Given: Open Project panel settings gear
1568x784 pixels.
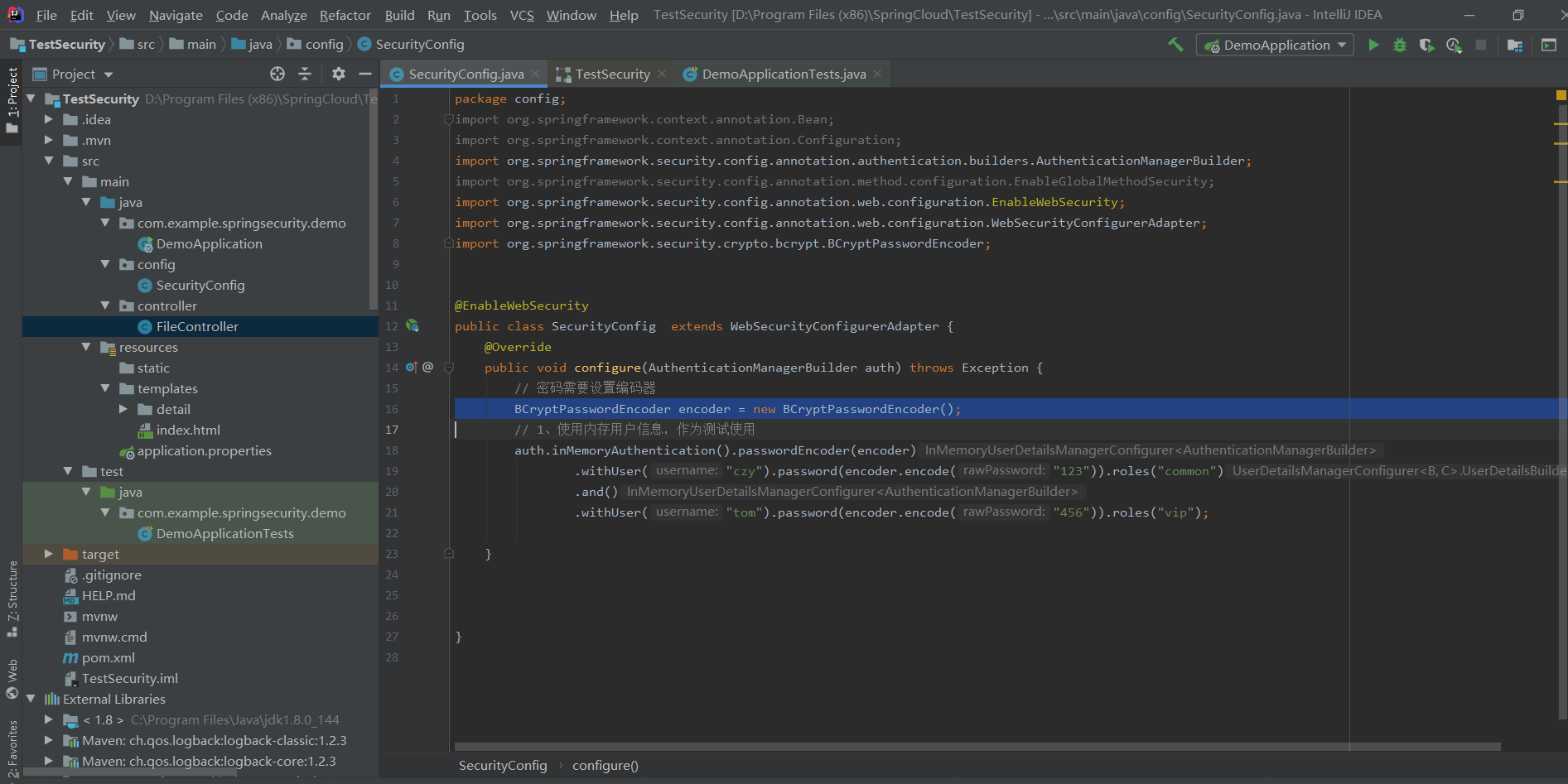Looking at the screenshot, I should coord(338,74).
